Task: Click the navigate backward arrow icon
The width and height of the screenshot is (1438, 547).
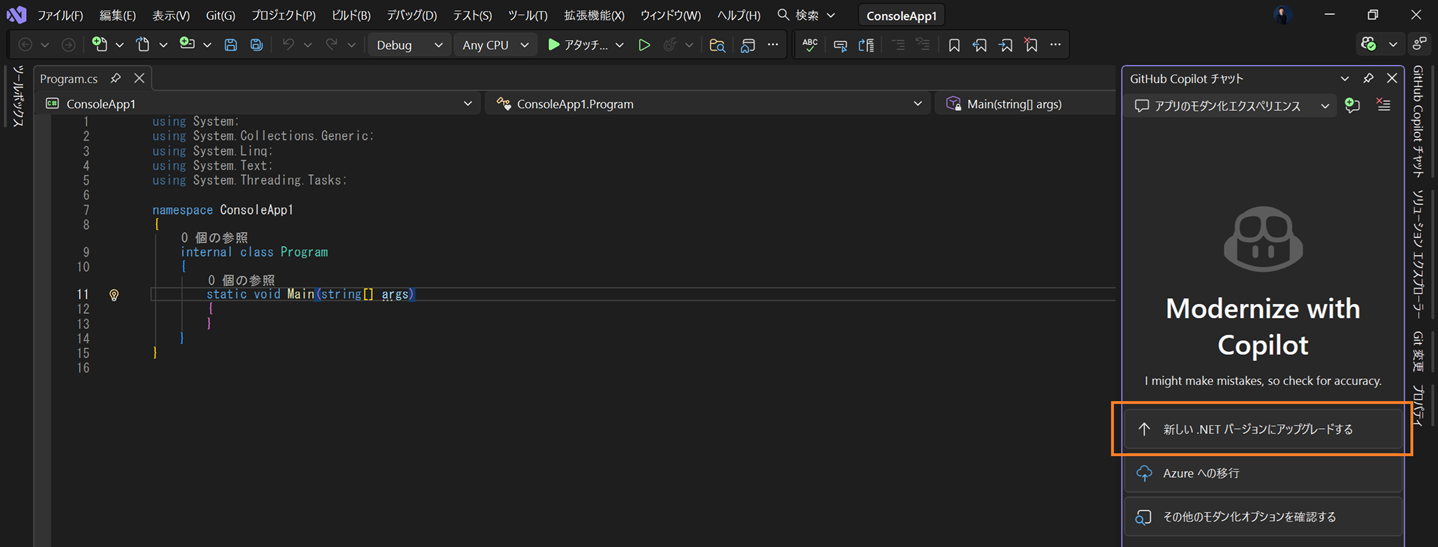Action: (x=26, y=45)
